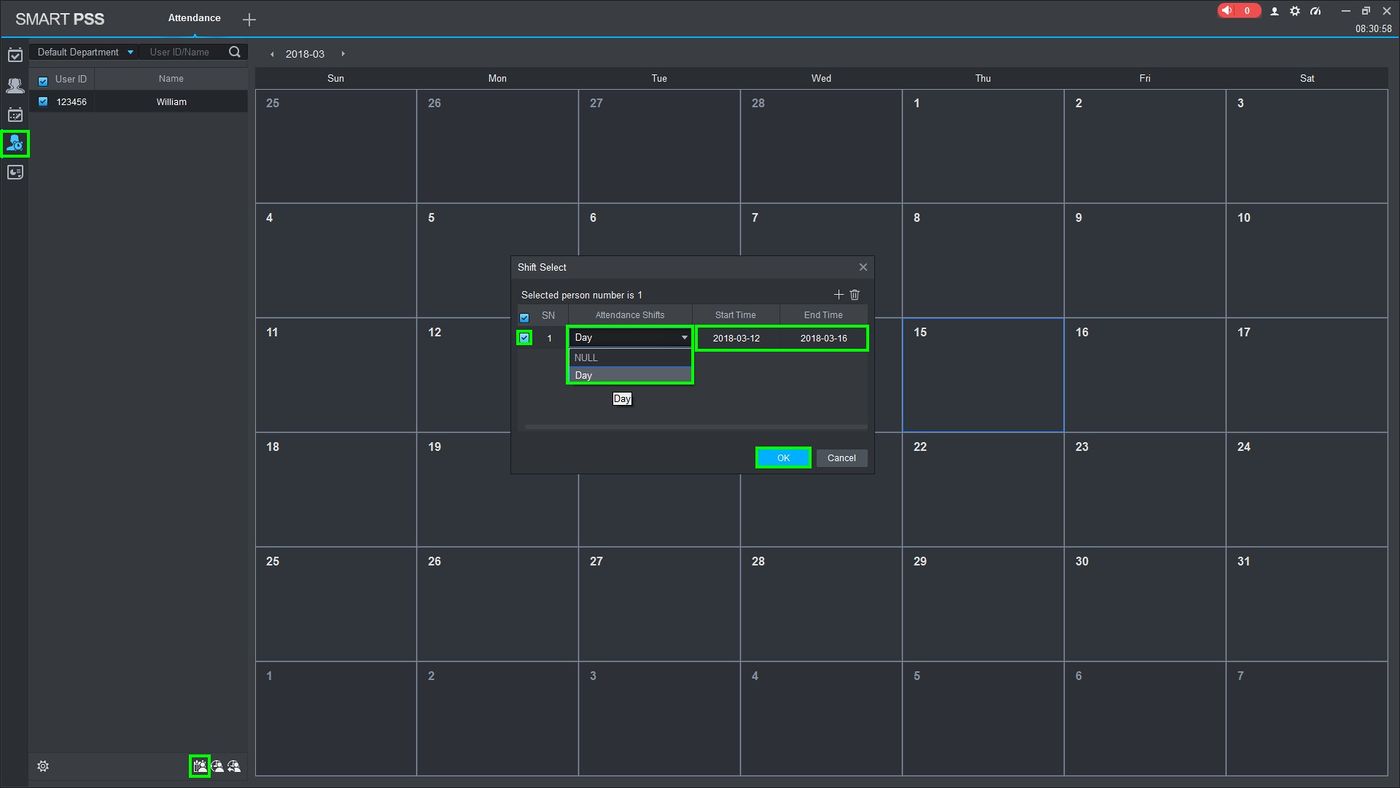Image resolution: width=1400 pixels, height=788 pixels.
Task: Click the End Time 2018-03-16 field
Action: tap(824, 338)
